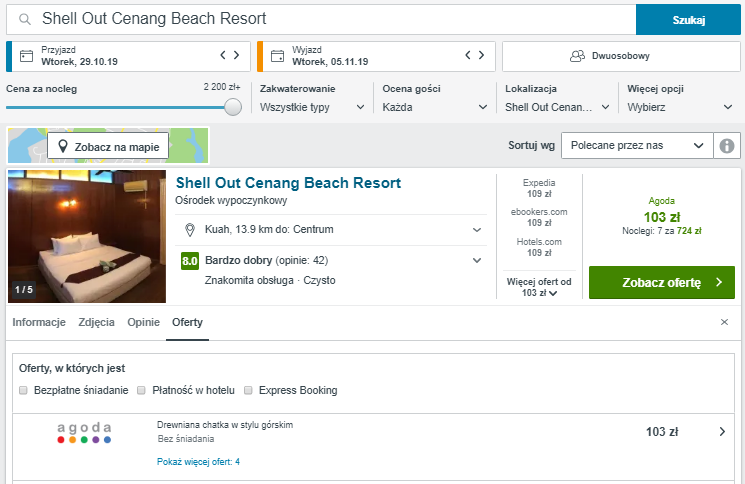
Task: Expand Więcej ofert od 103 zł
Action: [539, 287]
